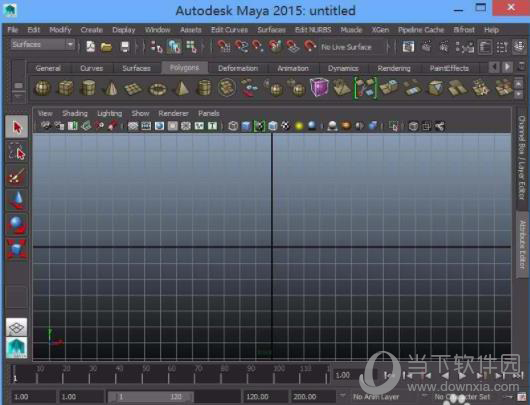Viewport: 530px width, 405px height.
Task: Switch to the Dynamics shelf tab
Action: 343,68
